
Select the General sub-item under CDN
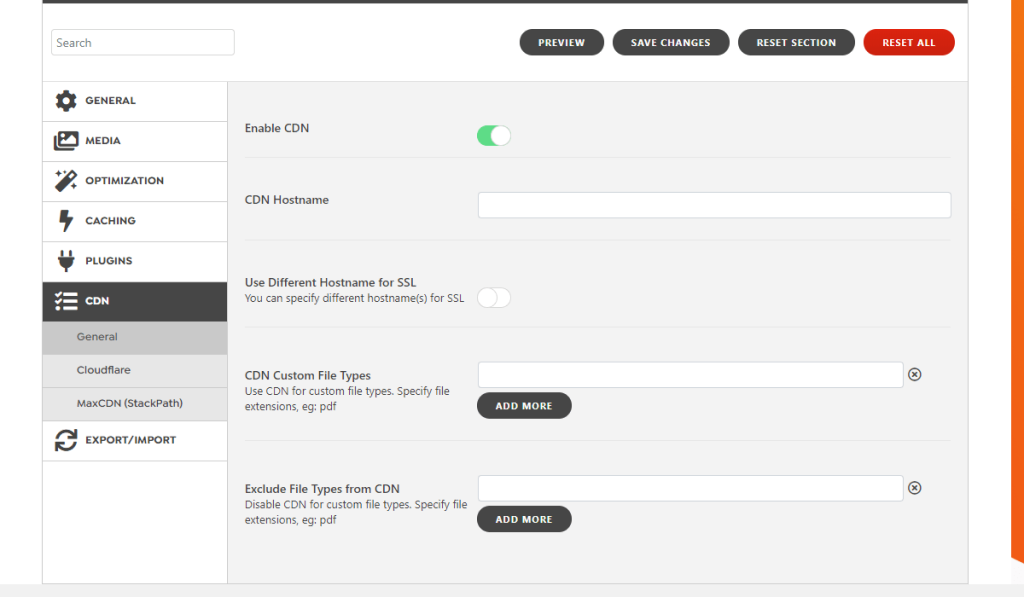pyautogui.click(x=135, y=337)
